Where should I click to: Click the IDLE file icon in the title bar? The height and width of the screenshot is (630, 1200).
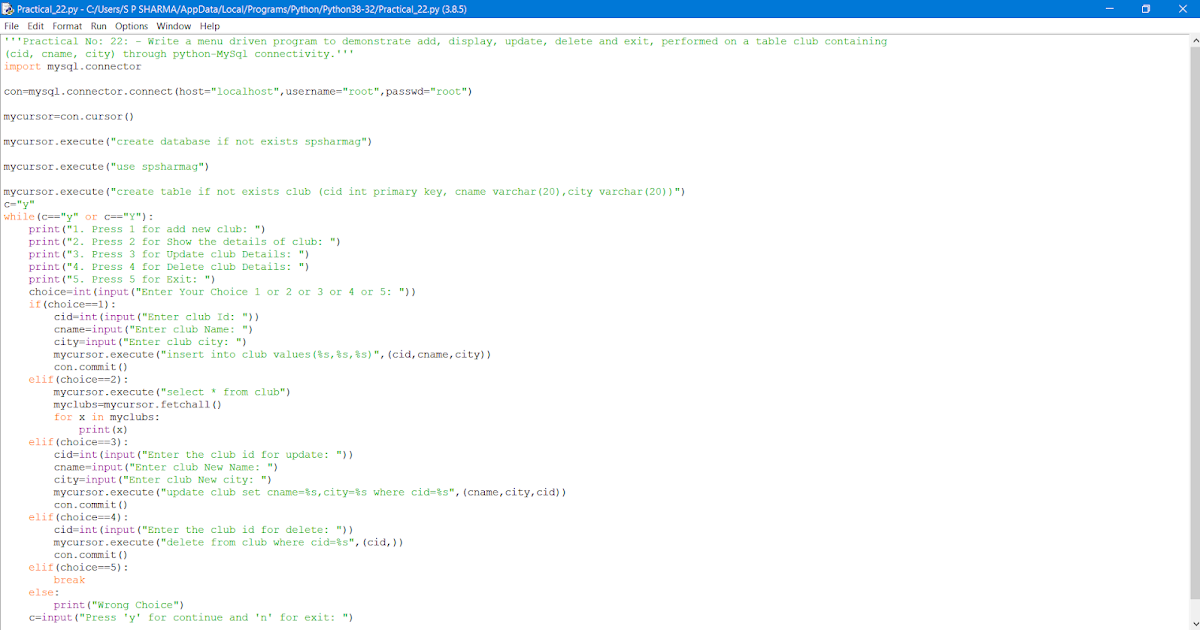(x=10, y=9)
